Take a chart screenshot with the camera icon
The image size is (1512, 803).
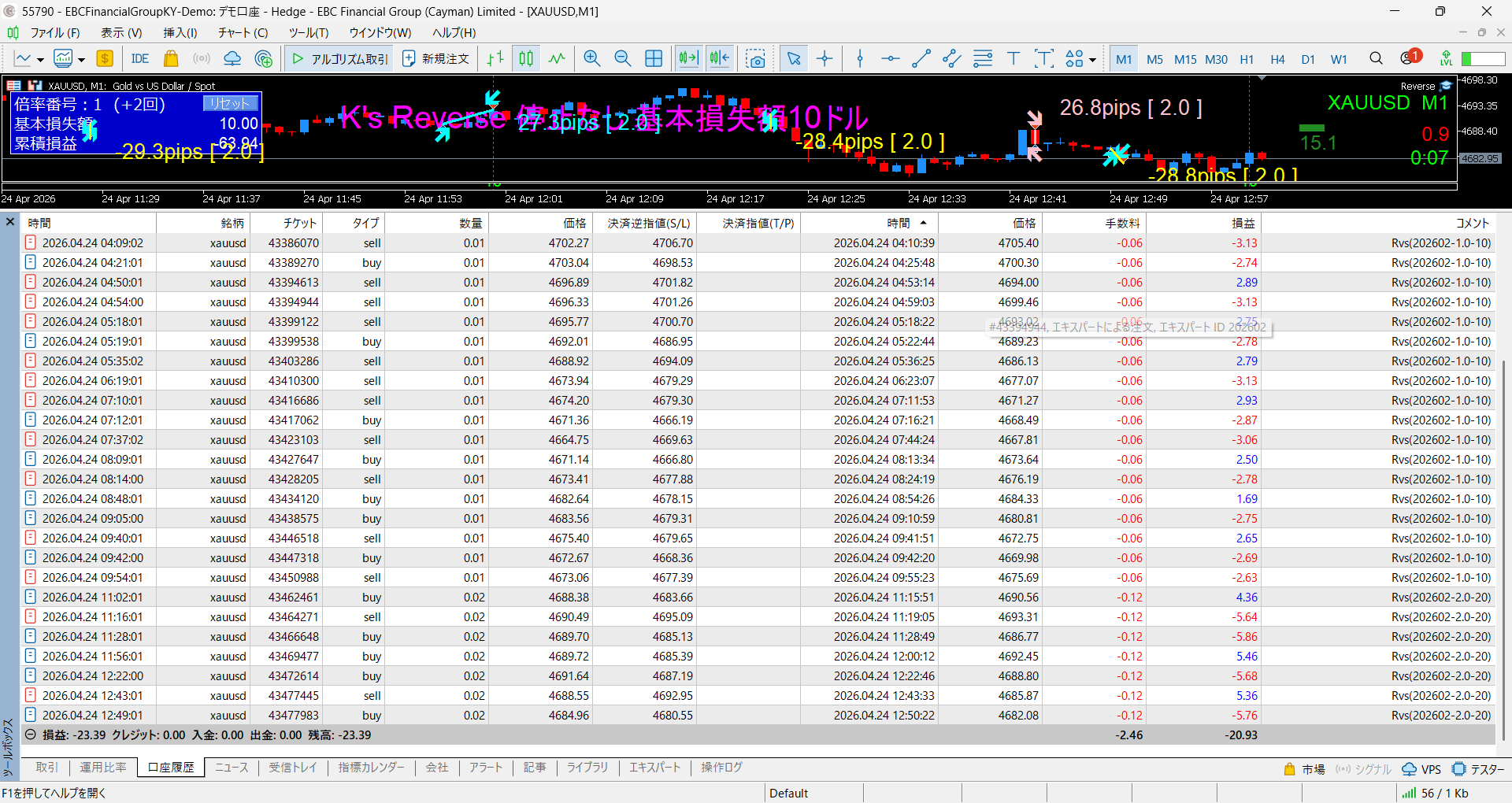755,59
